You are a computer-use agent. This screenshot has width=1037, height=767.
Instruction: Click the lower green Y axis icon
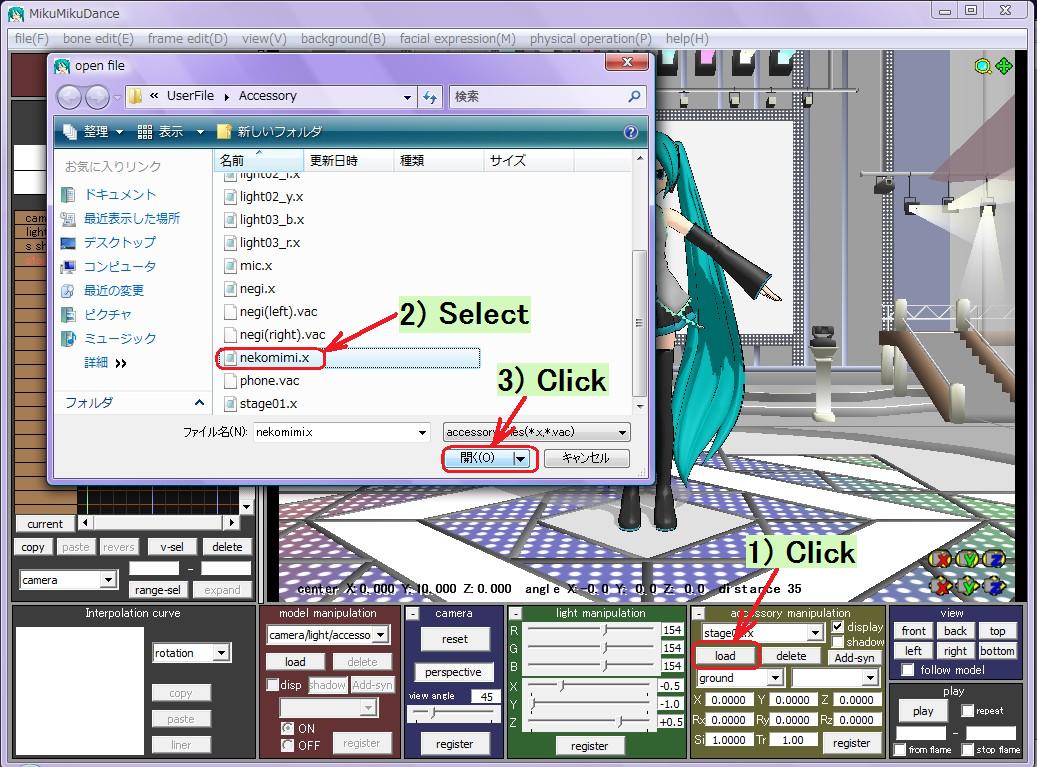point(968,586)
